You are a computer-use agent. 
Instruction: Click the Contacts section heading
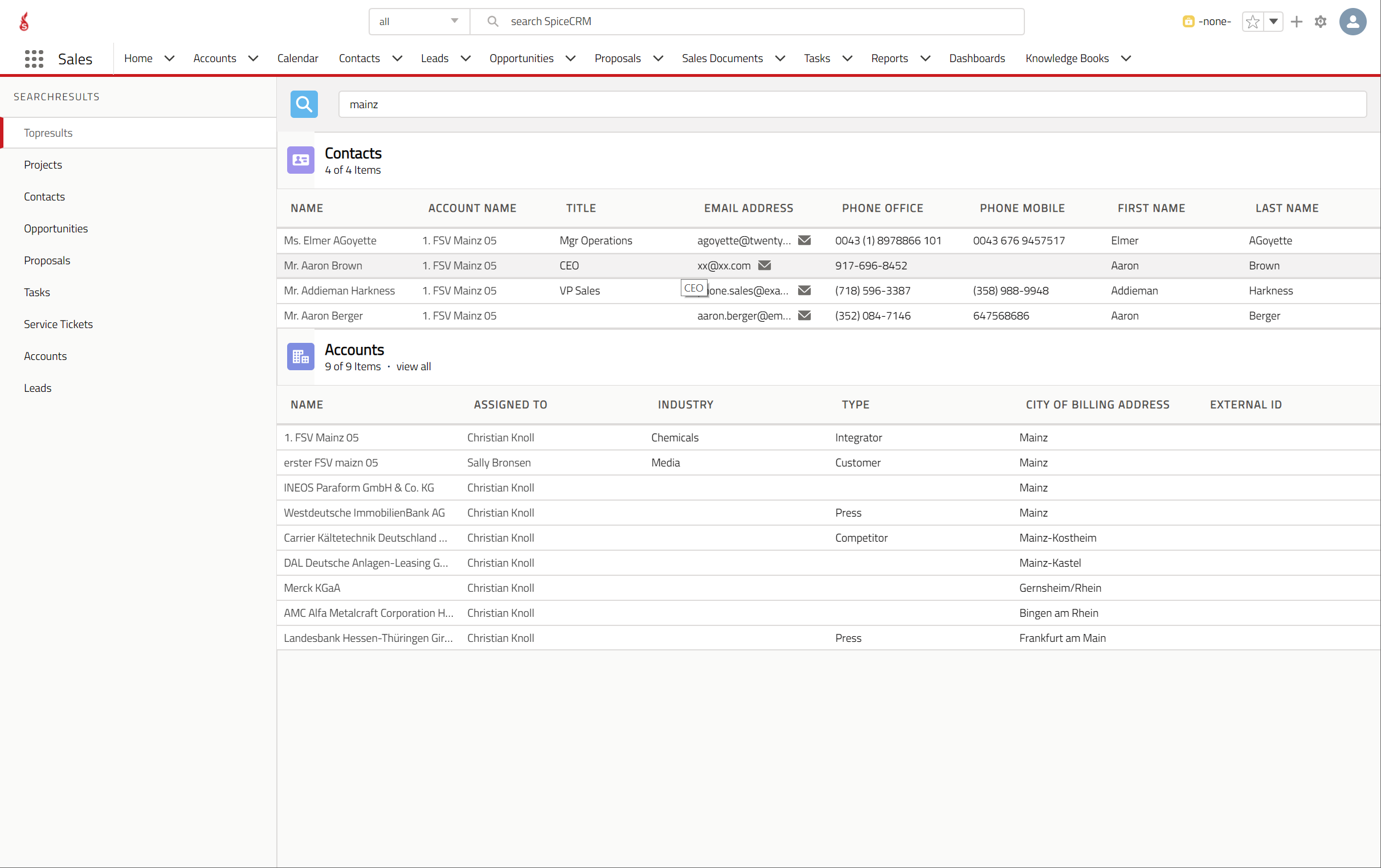[x=353, y=153]
